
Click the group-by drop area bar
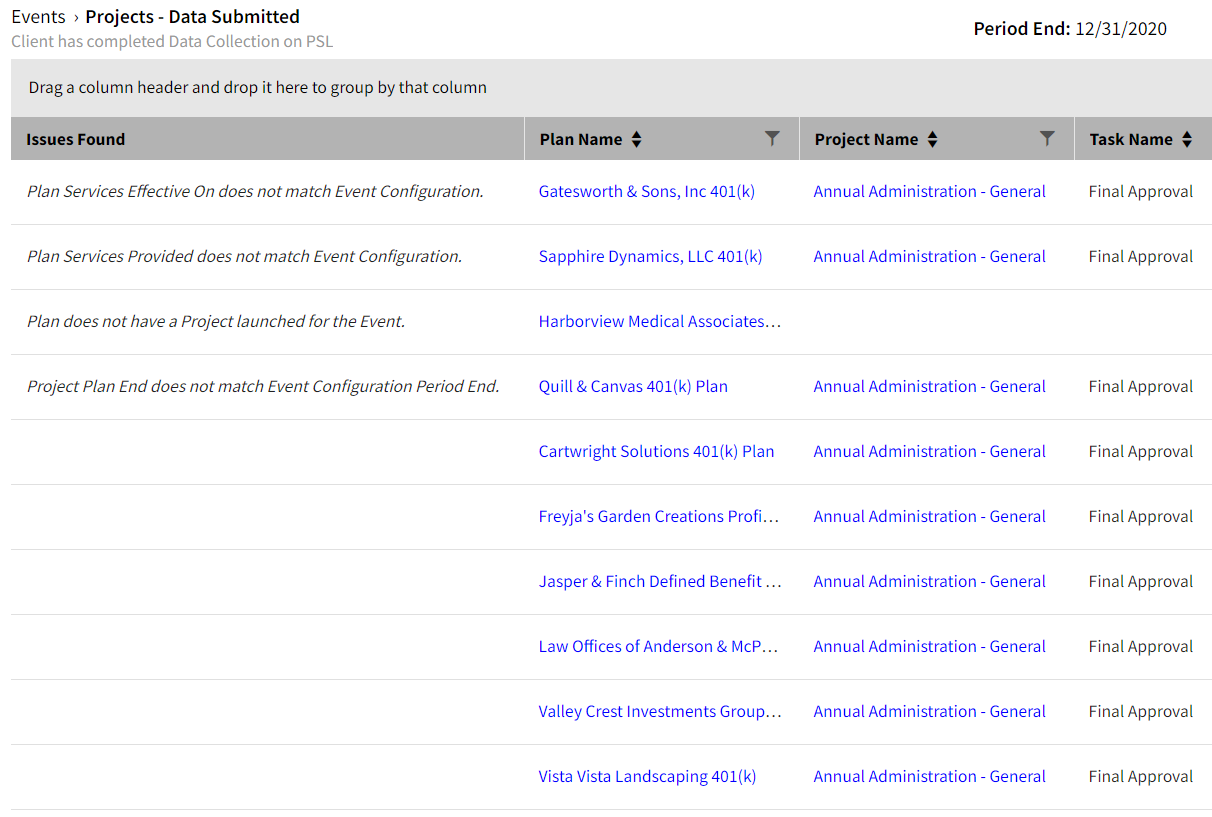click(611, 88)
